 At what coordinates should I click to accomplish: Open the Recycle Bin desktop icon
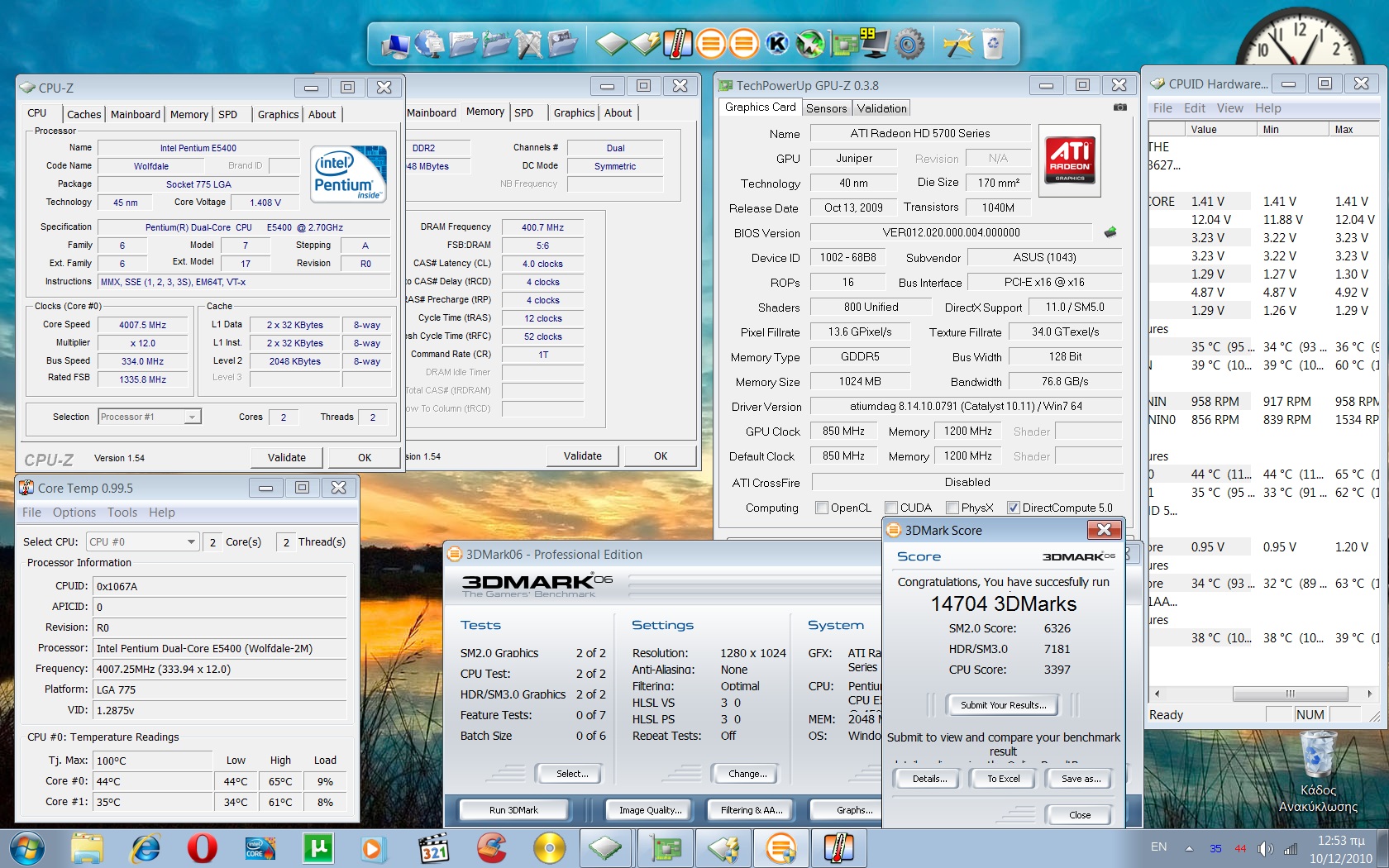pos(1318,770)
